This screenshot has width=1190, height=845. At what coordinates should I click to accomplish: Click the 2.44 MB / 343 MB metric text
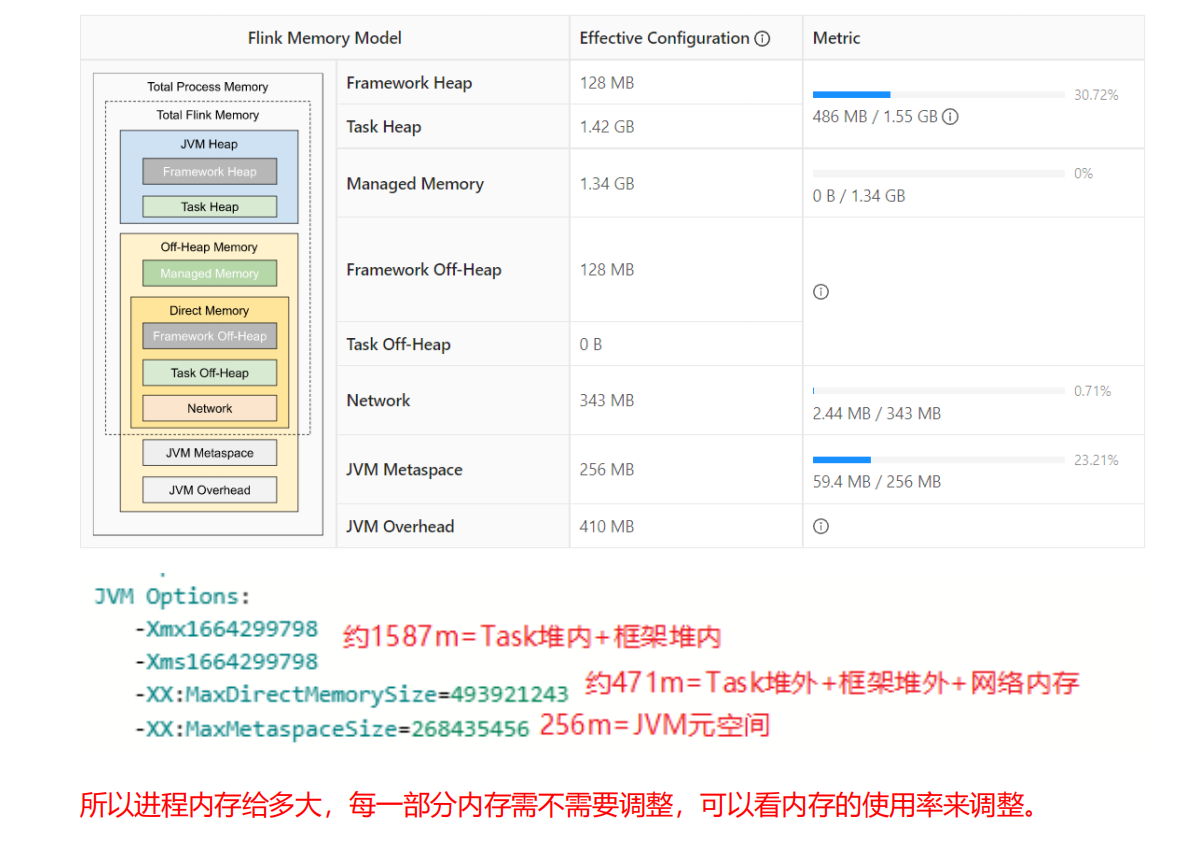click(877, 414)
